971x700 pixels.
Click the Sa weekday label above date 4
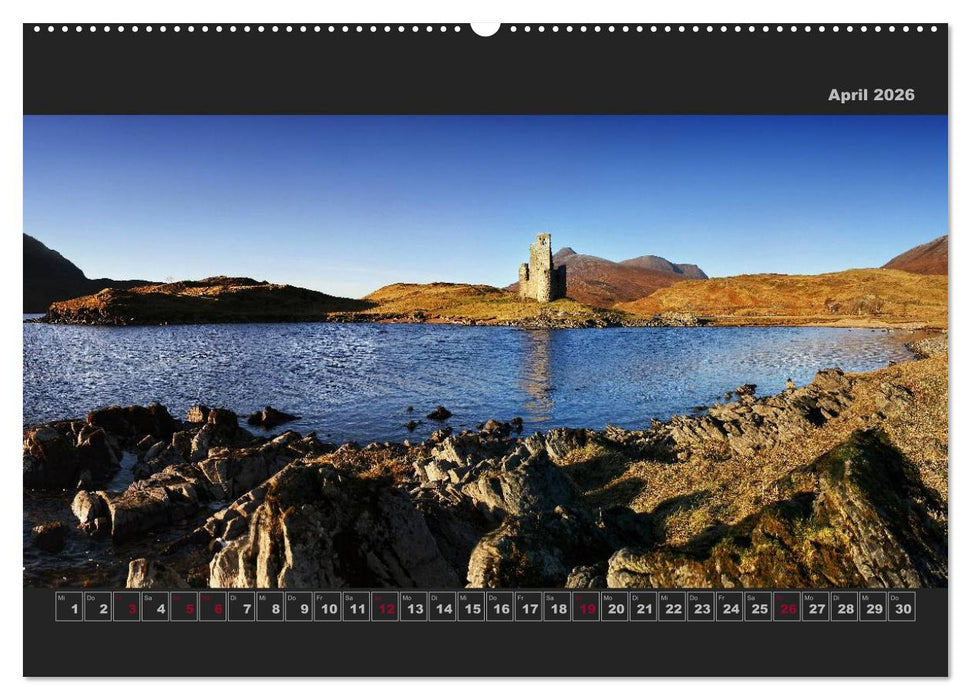click(x=148, y=596)
